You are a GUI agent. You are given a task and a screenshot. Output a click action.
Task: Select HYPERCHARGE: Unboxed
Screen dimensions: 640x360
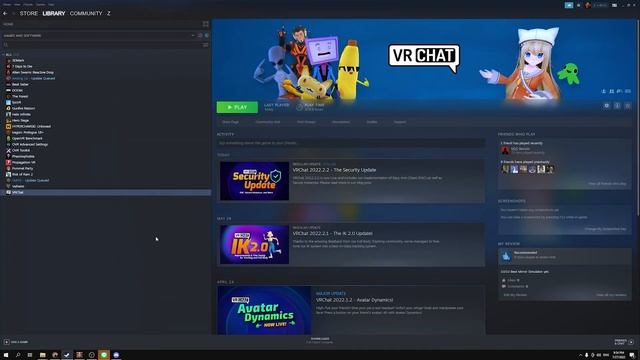31,126
